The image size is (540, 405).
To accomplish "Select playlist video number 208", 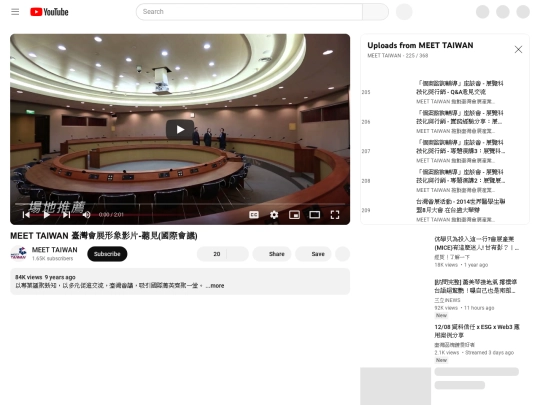I will point(445,181).
